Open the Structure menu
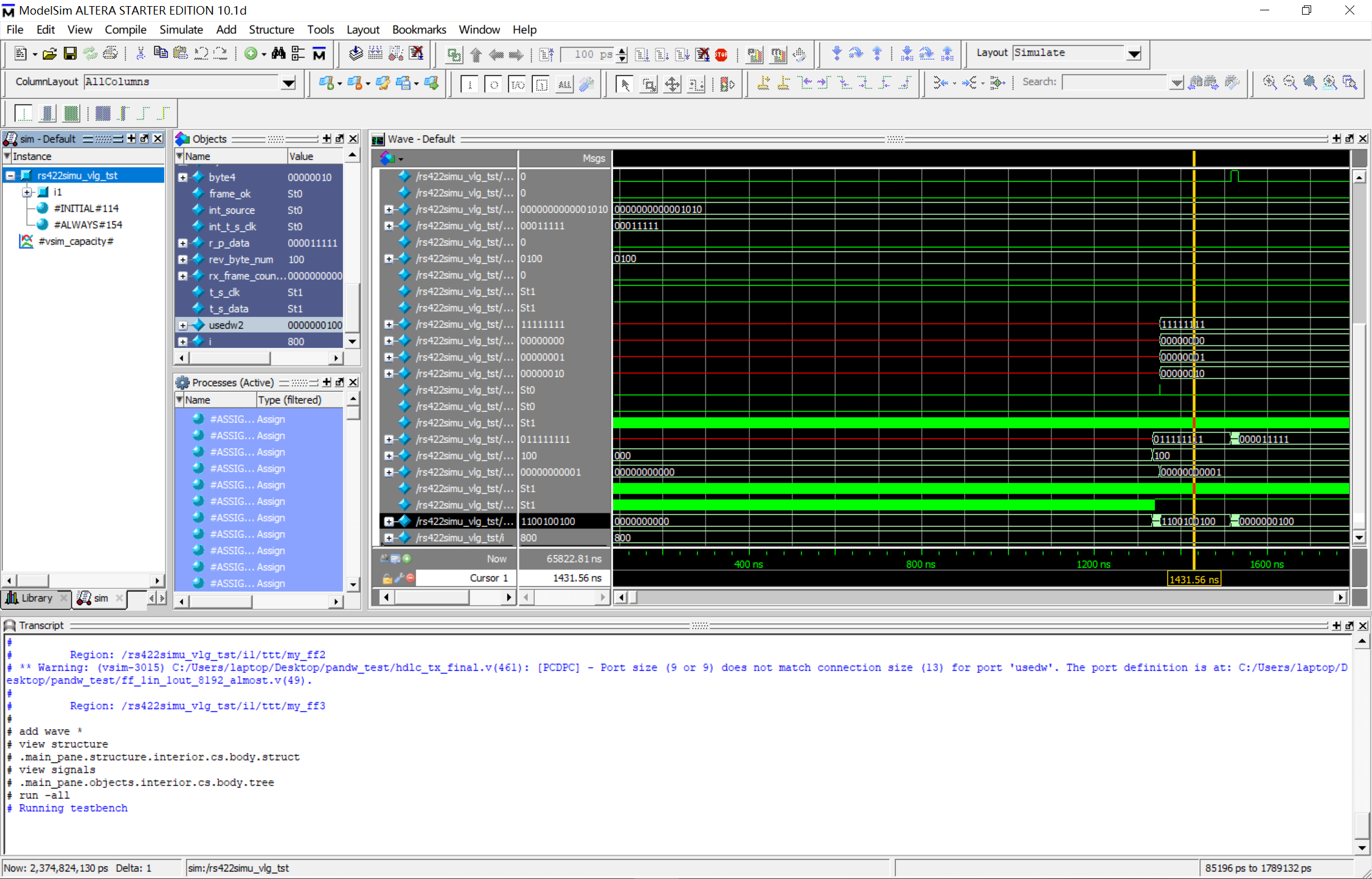This screenshot has width=1372, height=879. (x=271, y=29)
